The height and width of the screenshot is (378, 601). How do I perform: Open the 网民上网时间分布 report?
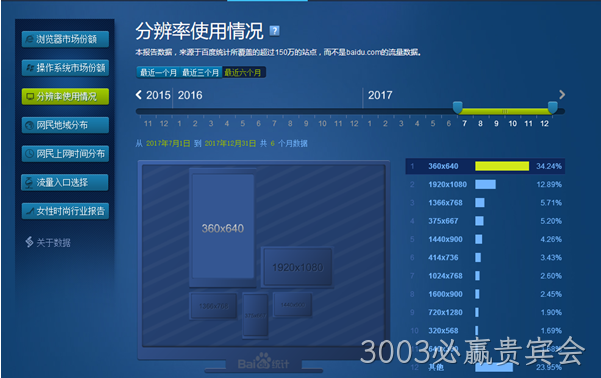tap(65, 154)
